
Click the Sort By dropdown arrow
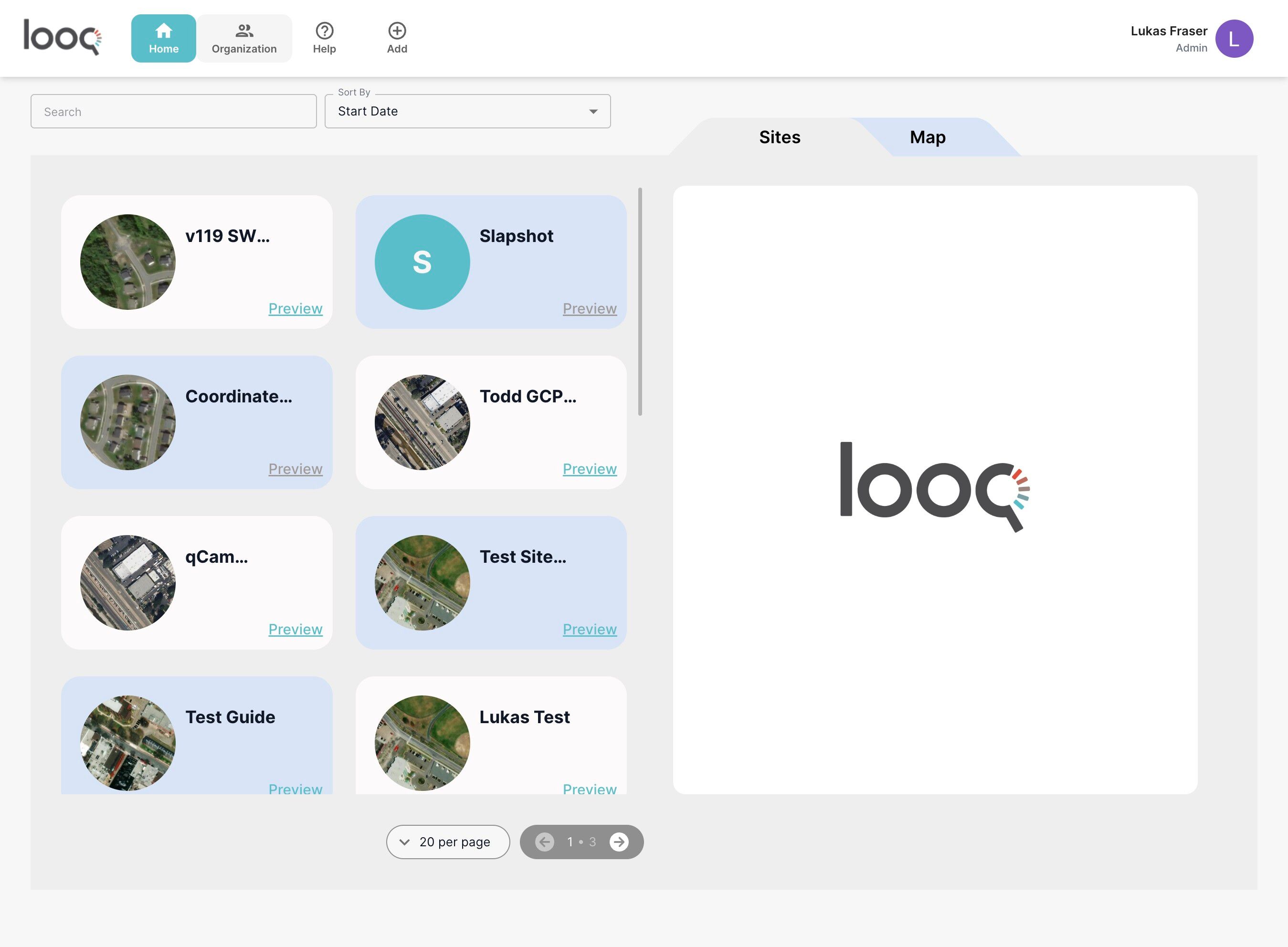click(593, 111)
